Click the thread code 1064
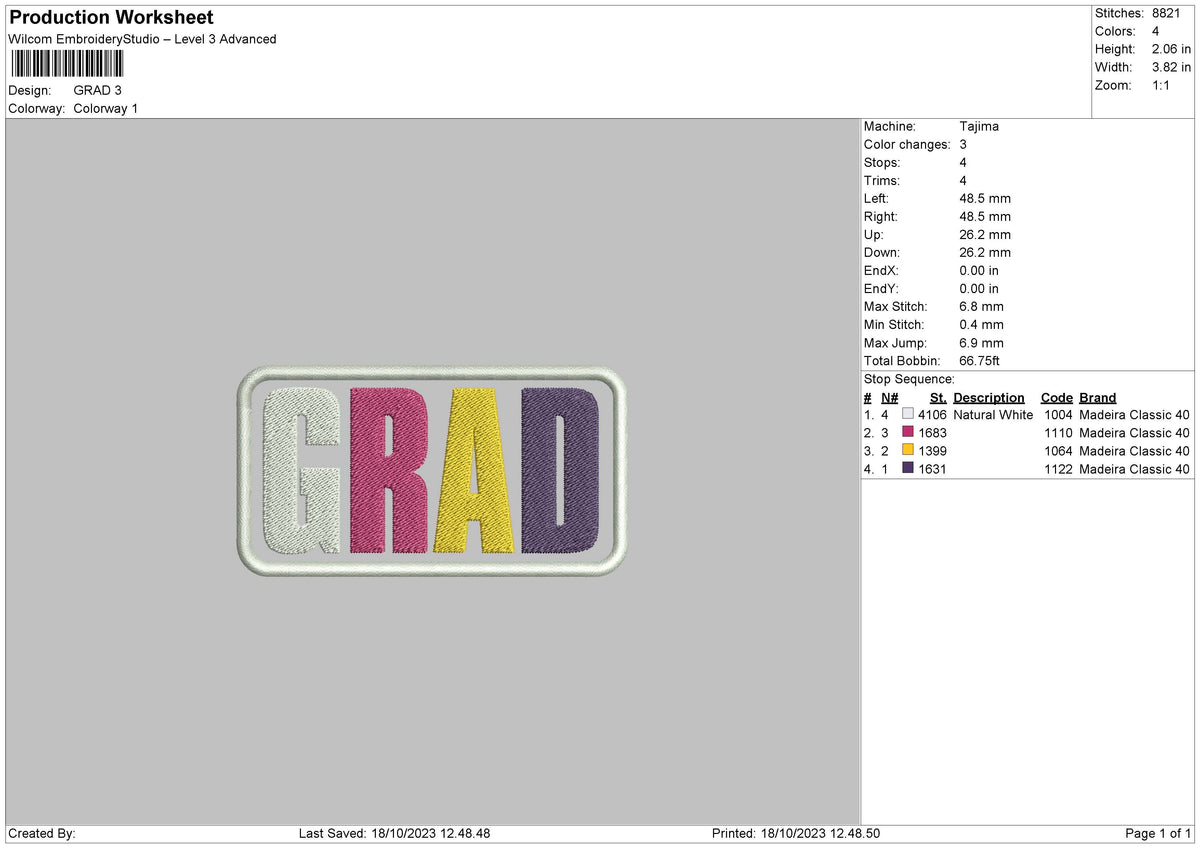The image size is (1200, 848). [x=1058, y=450]
